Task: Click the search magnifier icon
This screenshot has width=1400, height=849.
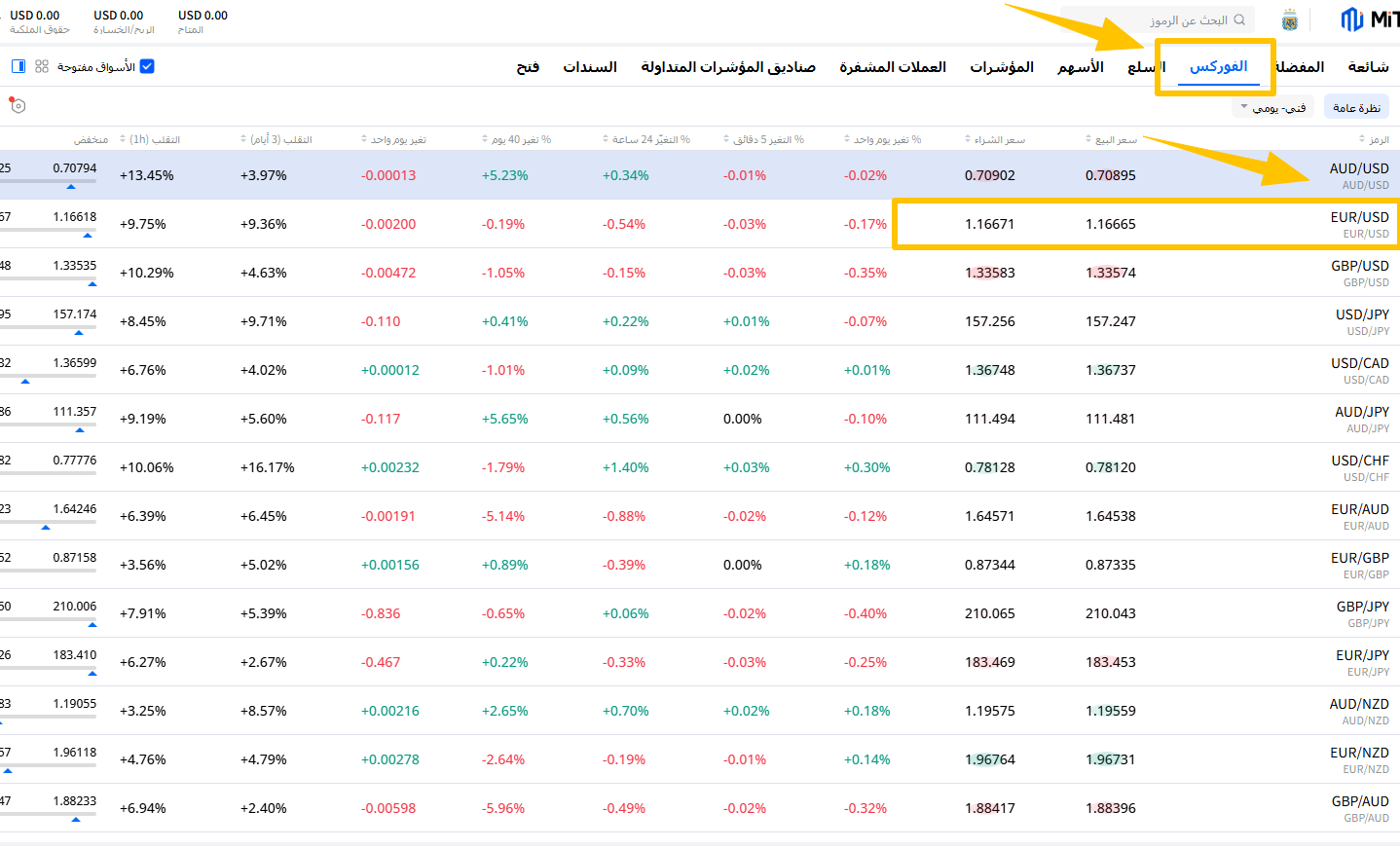Action: coord(1239,19)
